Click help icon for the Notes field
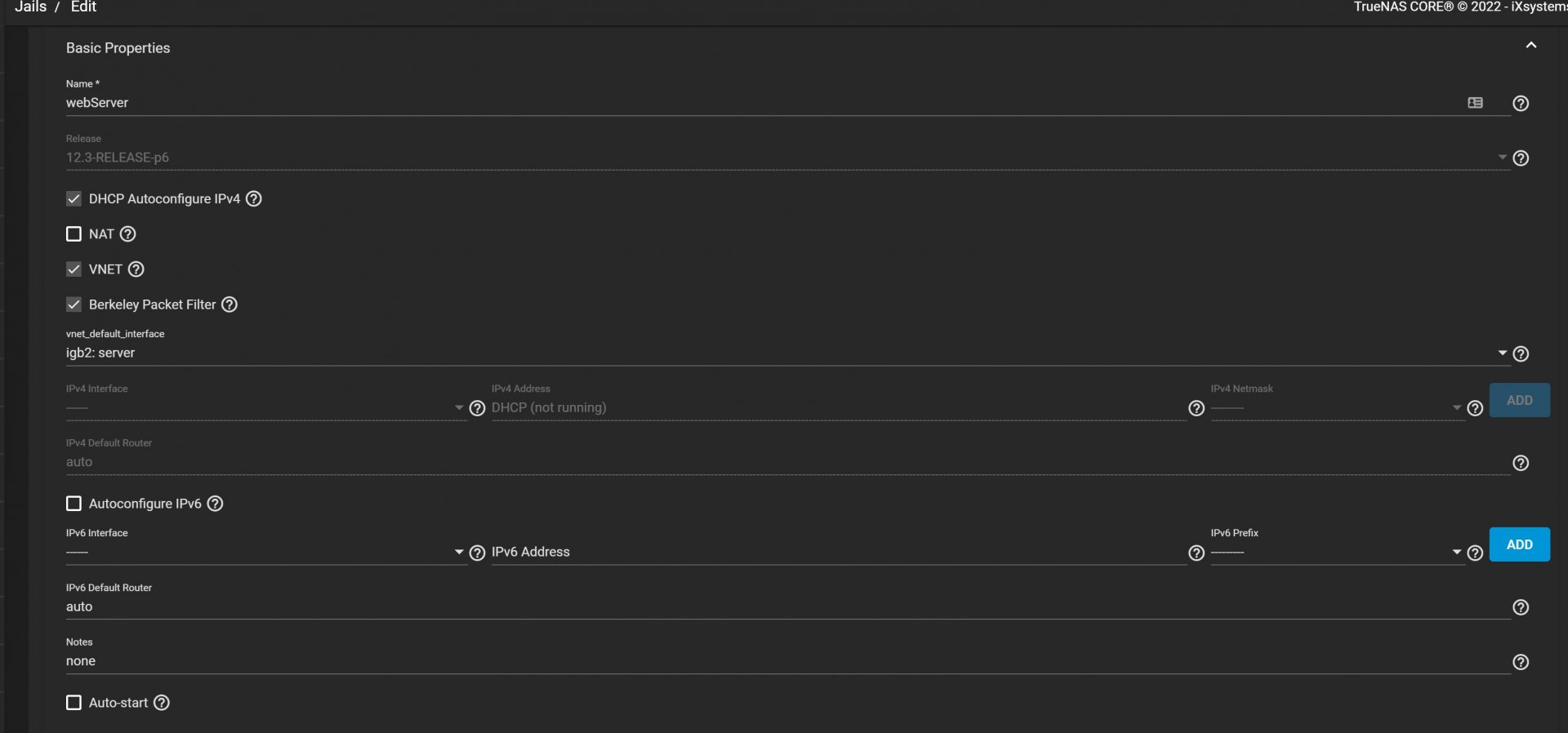Viewport: 1568px width, 733px height. point(1520,662)
